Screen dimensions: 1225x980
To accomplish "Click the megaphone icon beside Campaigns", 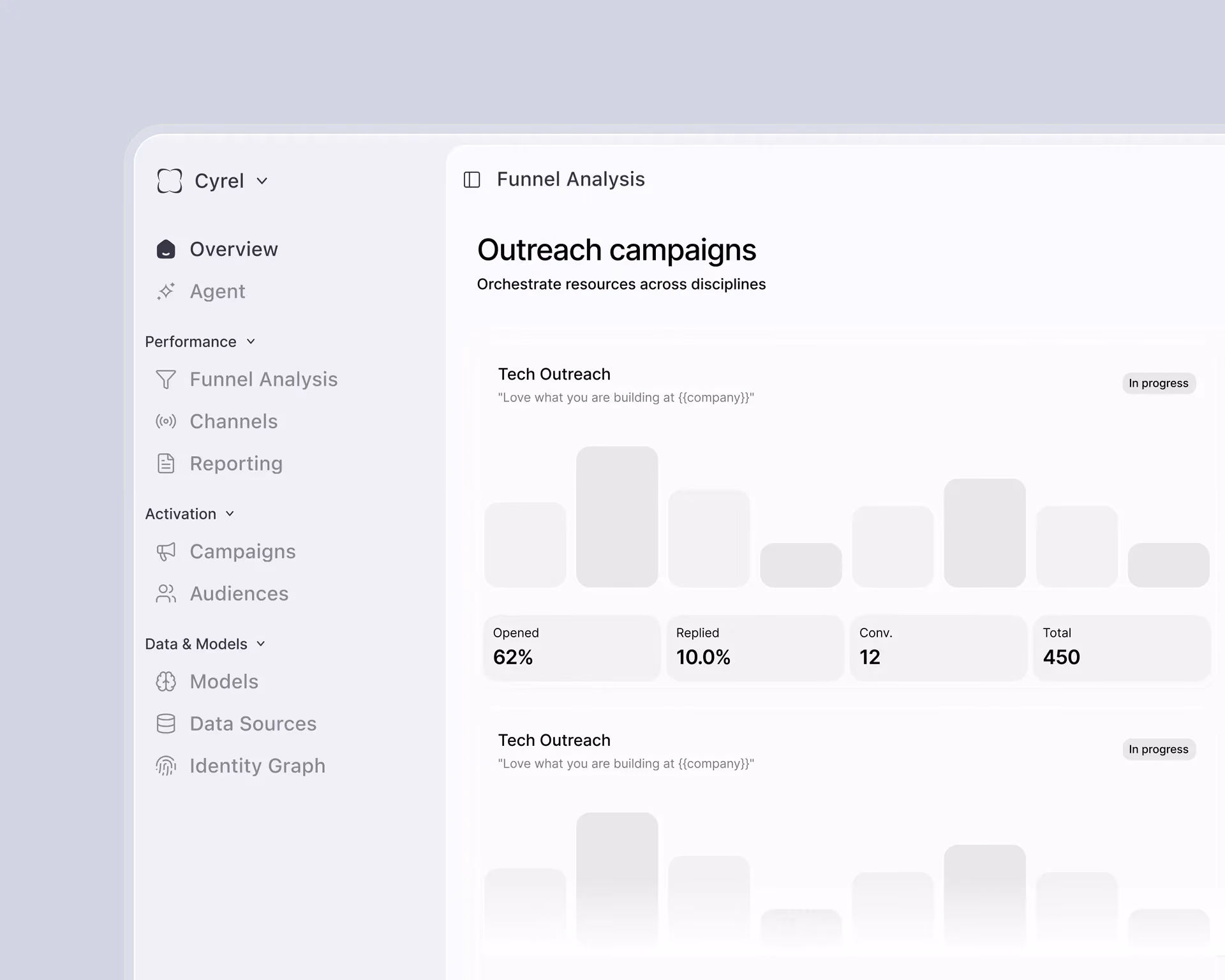I will point(166,551).
